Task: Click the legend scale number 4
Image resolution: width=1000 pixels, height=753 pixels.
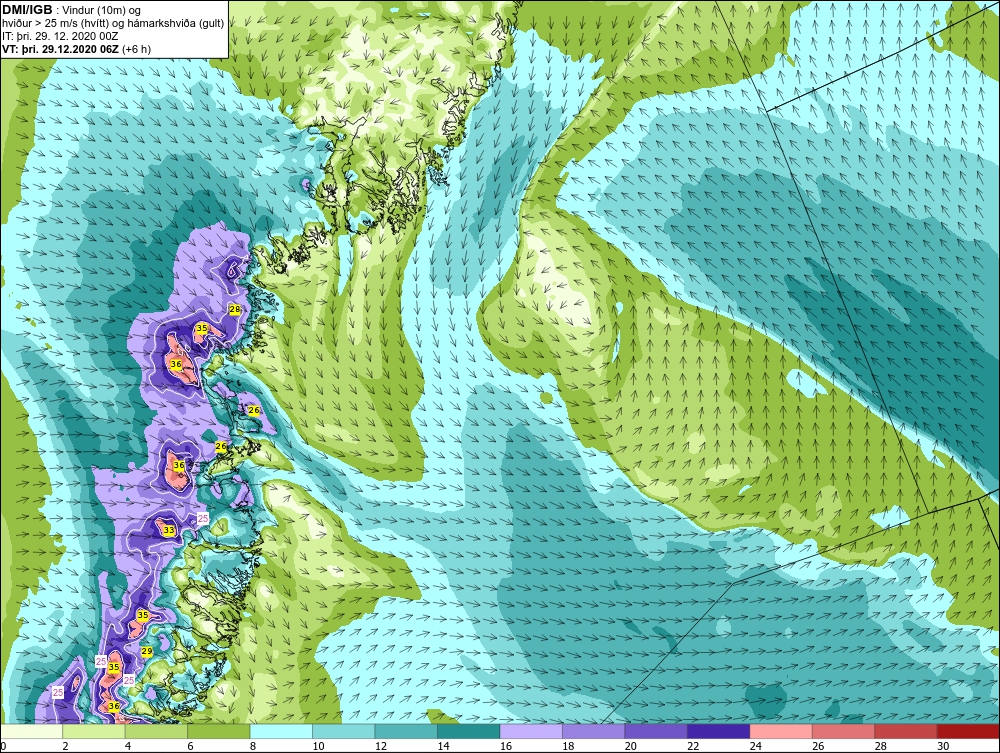Action: 128,746
